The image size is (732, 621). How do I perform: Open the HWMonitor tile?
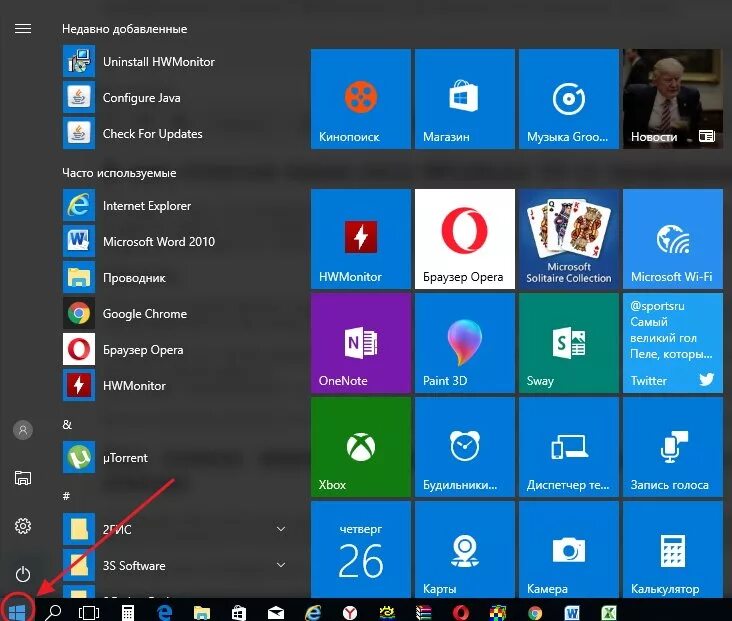361,239
